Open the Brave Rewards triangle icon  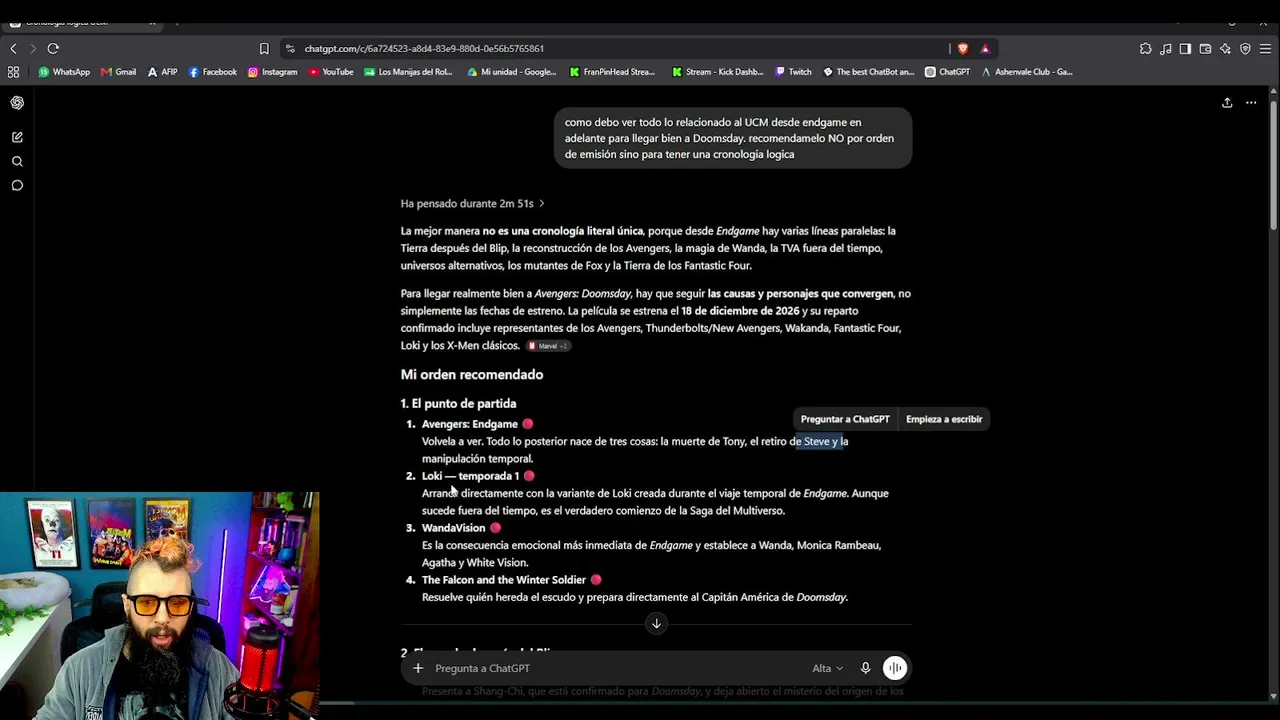click(985, 48)
